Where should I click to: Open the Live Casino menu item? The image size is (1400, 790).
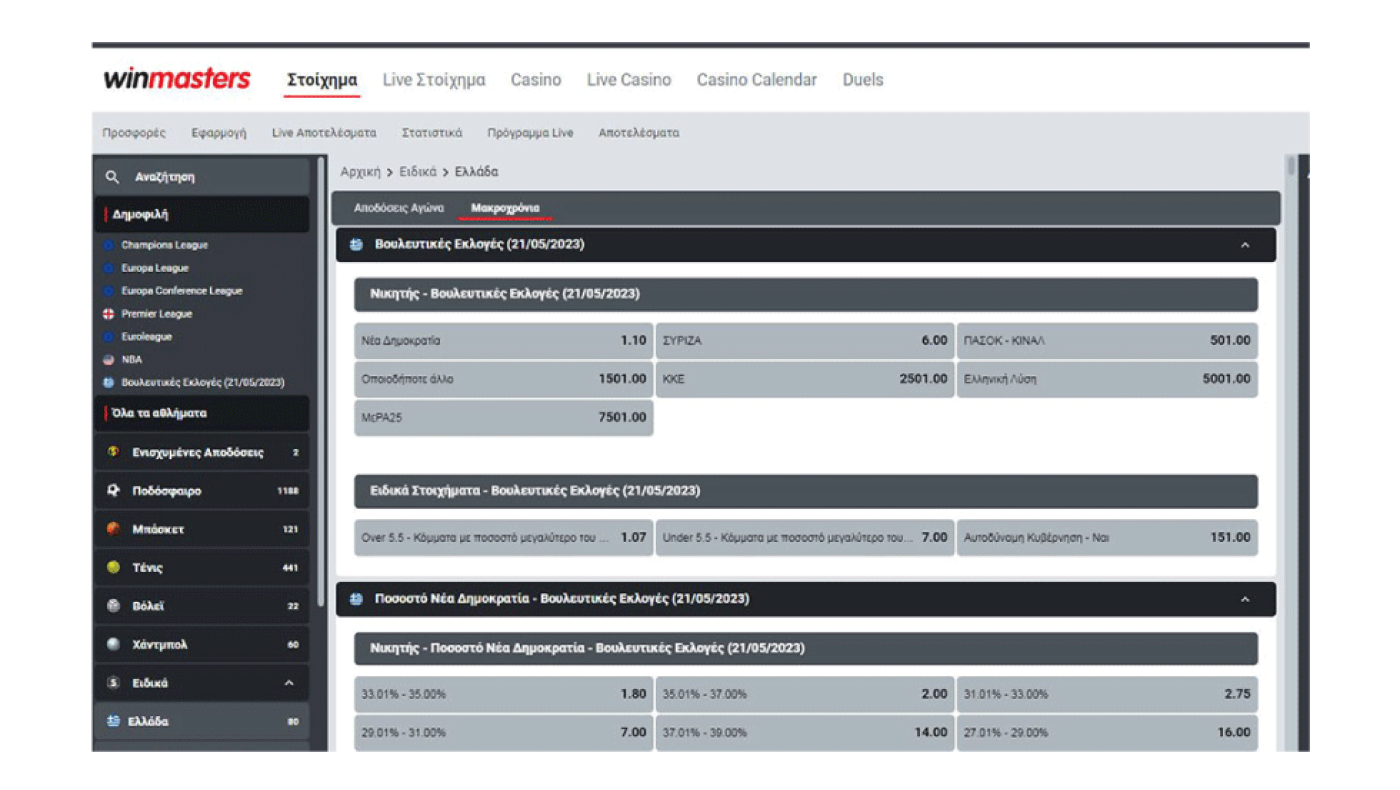pyautogui.click(x=628, y=80)
